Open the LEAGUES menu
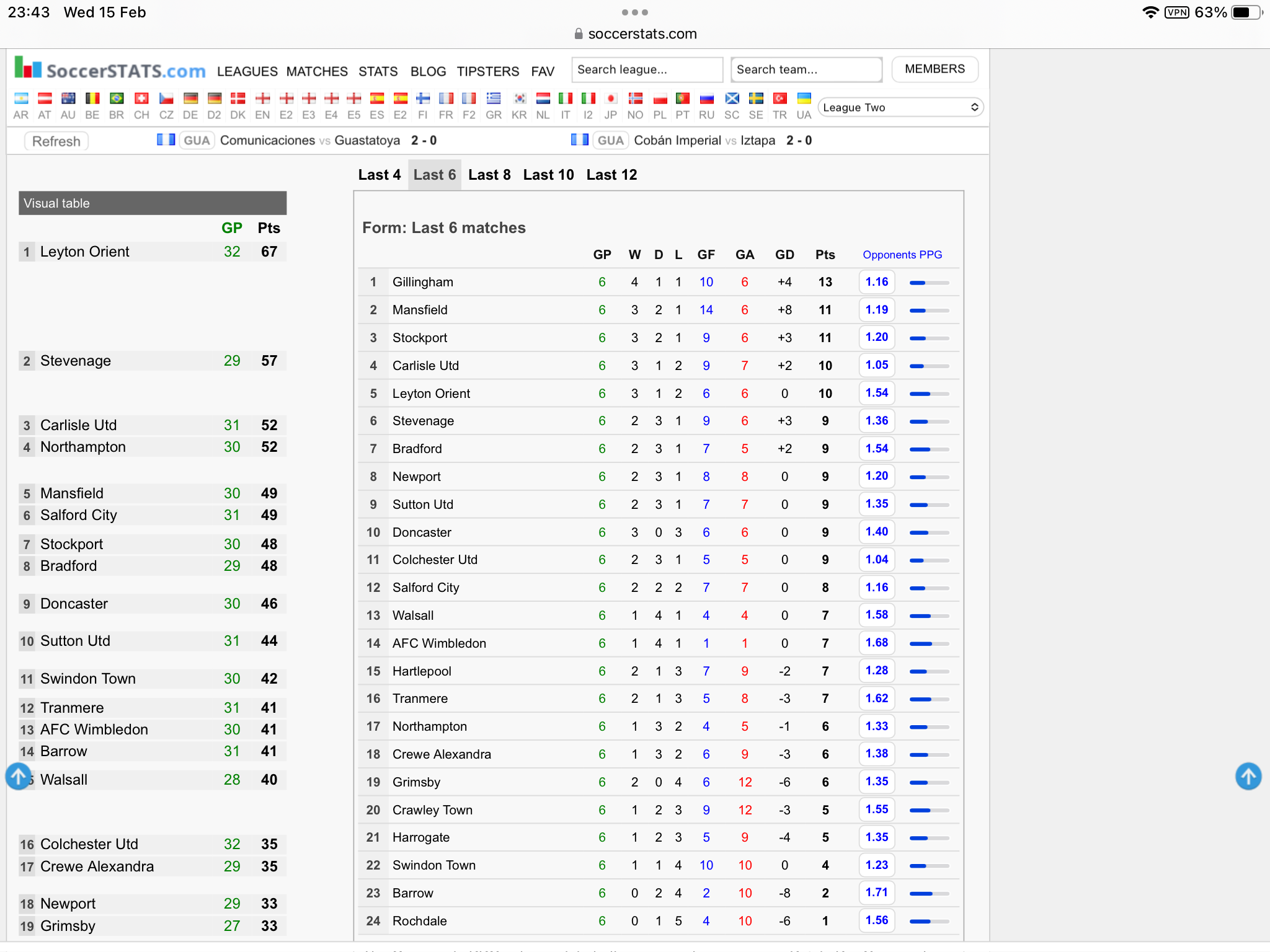Viewport: 1270px width, 952px height. tap(247, 71)
